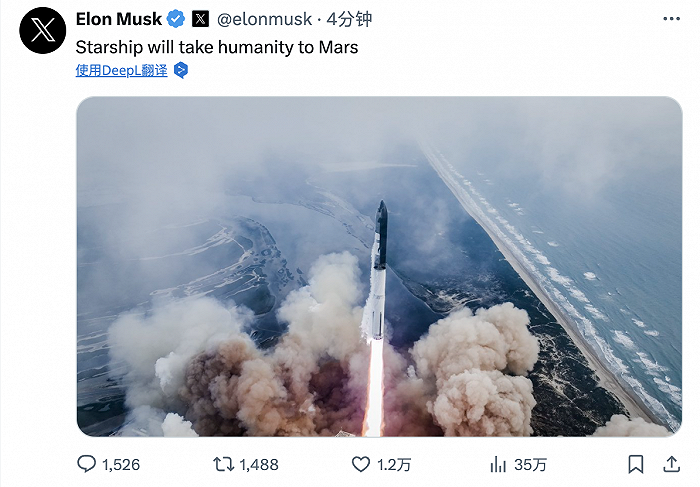Viewport: 700px width, 487px height.
Task: Click the DeepL logo icon
Action: 180,70
